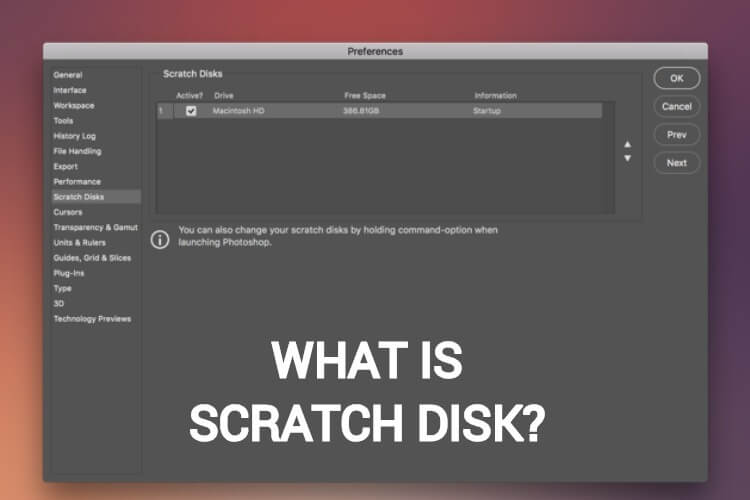Viewport: 750px width, 500px height.
Task: Open the Tools preferences section
Action: pos(63,121)
